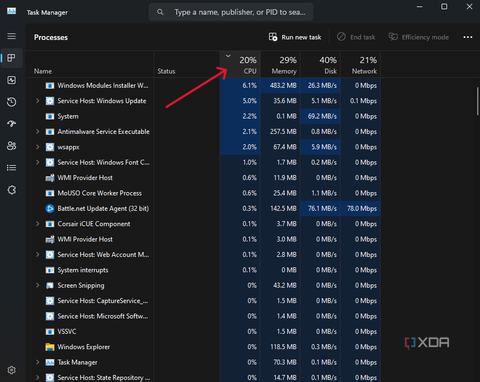Screen dimensions: 480x382
Task: Click the wsappx gear icon
Action: click(x=50, y=147)
